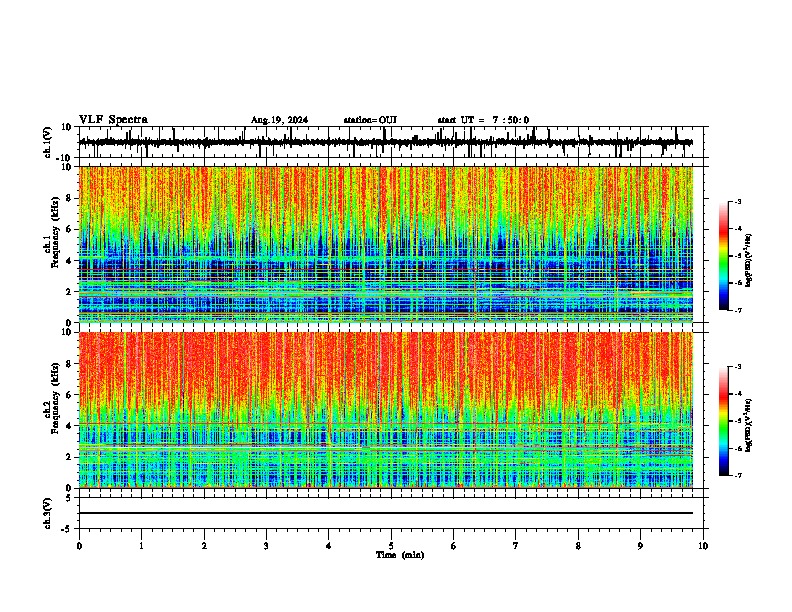Click the "4" kHz tick on ch.1 spectrogram axis
The image size is (792, 612).
click(x=70, y=261)
